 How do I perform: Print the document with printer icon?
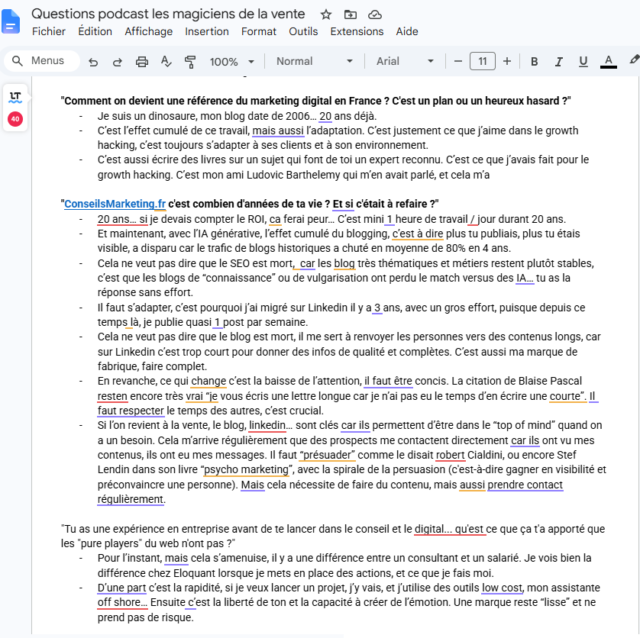(142, 62)
